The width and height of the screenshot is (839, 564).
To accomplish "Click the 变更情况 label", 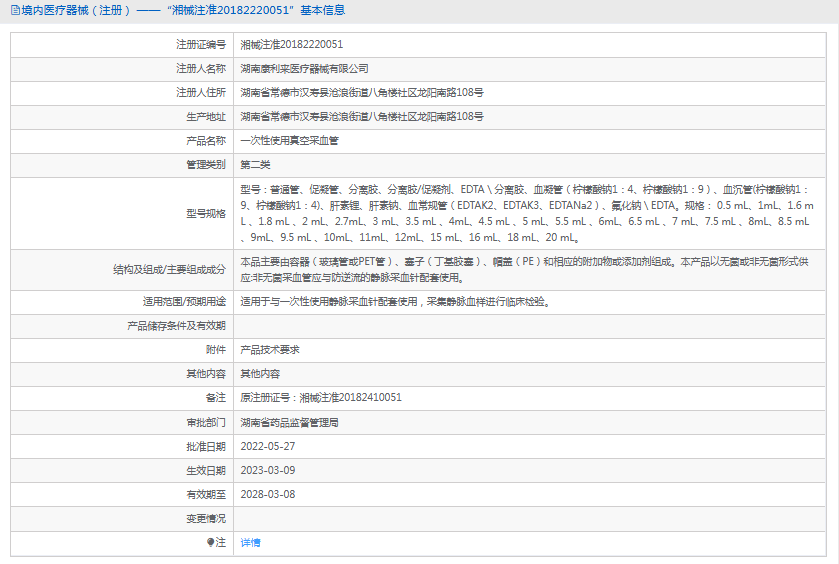I will pos(206,519).
